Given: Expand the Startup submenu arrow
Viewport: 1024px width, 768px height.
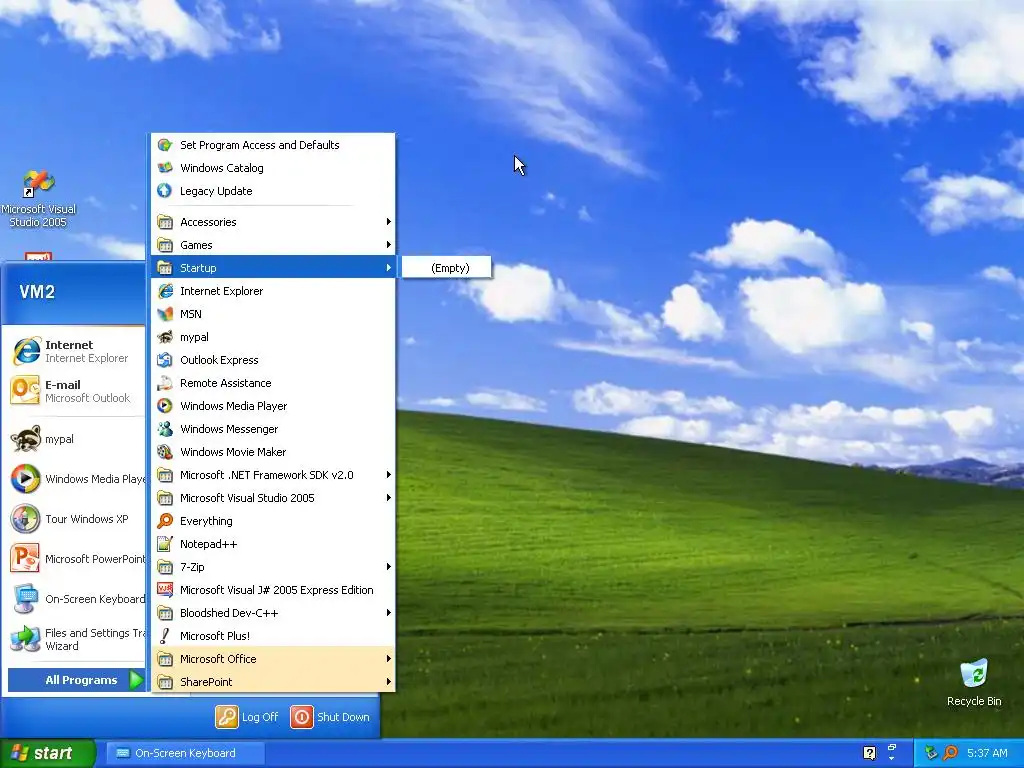Looking at the screenshot, I should [x=389, y=268].
